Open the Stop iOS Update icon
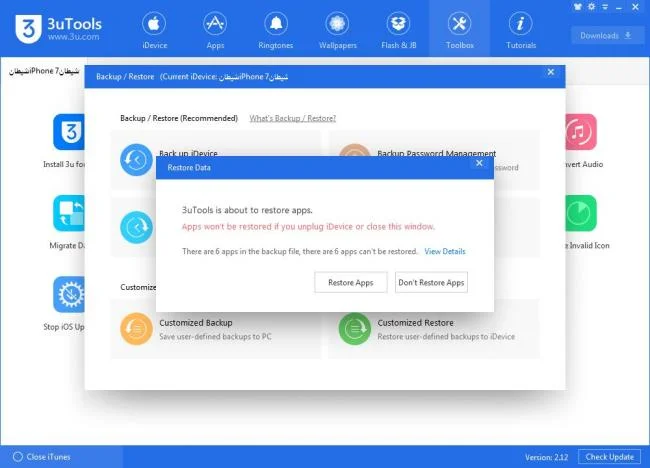 point(69,294)
